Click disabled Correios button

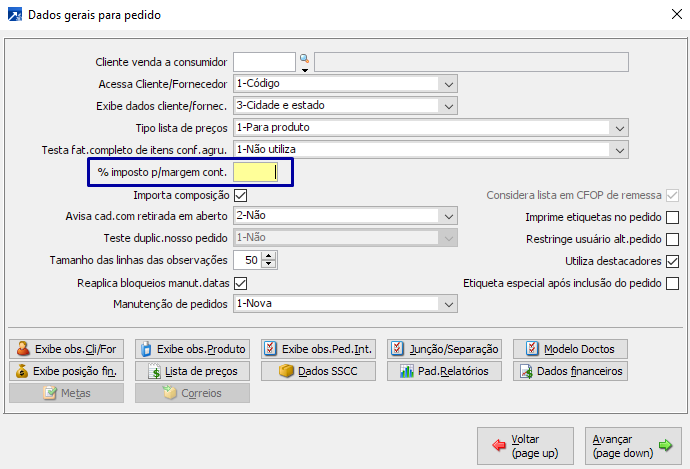click(192, 393)
